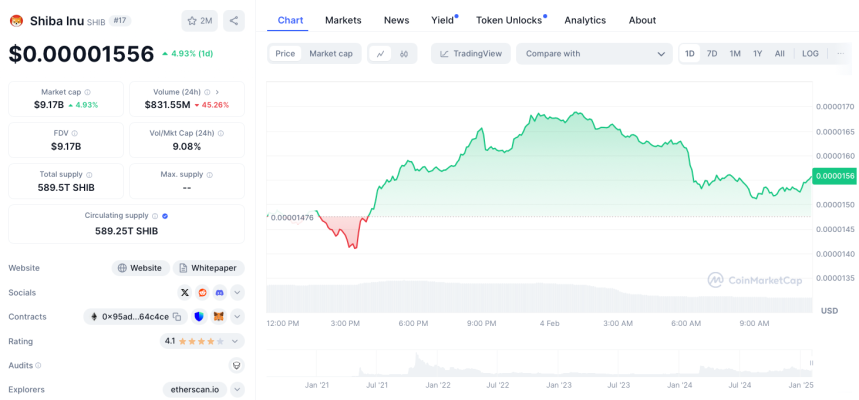This screenshot has height=400, width=859.
Task: Click Circulating supply info icon
Action: (x=155, y=216)
